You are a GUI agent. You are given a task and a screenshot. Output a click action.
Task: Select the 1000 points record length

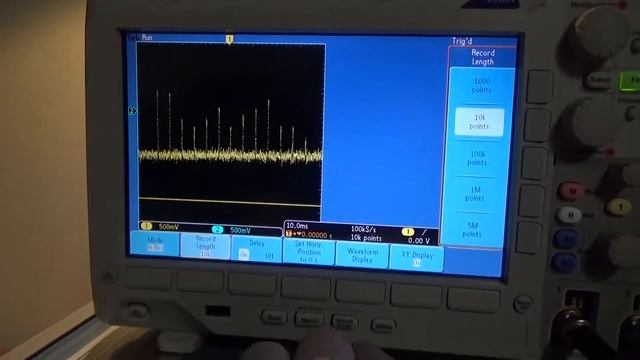[x=482, y=86]
